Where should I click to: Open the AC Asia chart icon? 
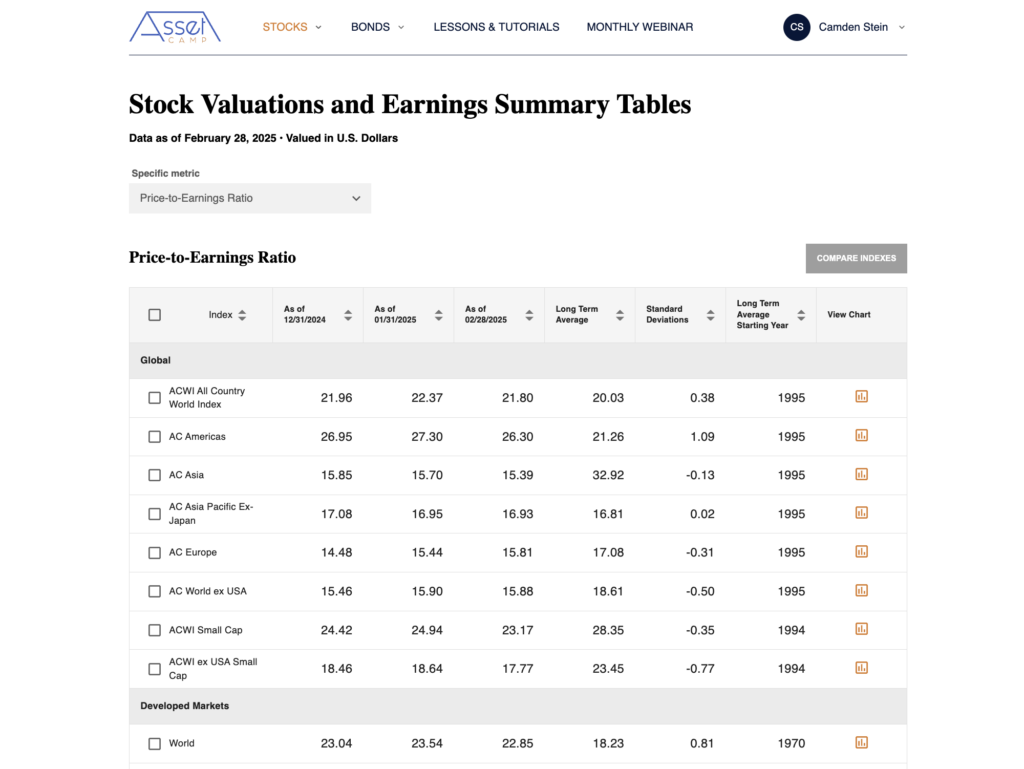(861, 474)
